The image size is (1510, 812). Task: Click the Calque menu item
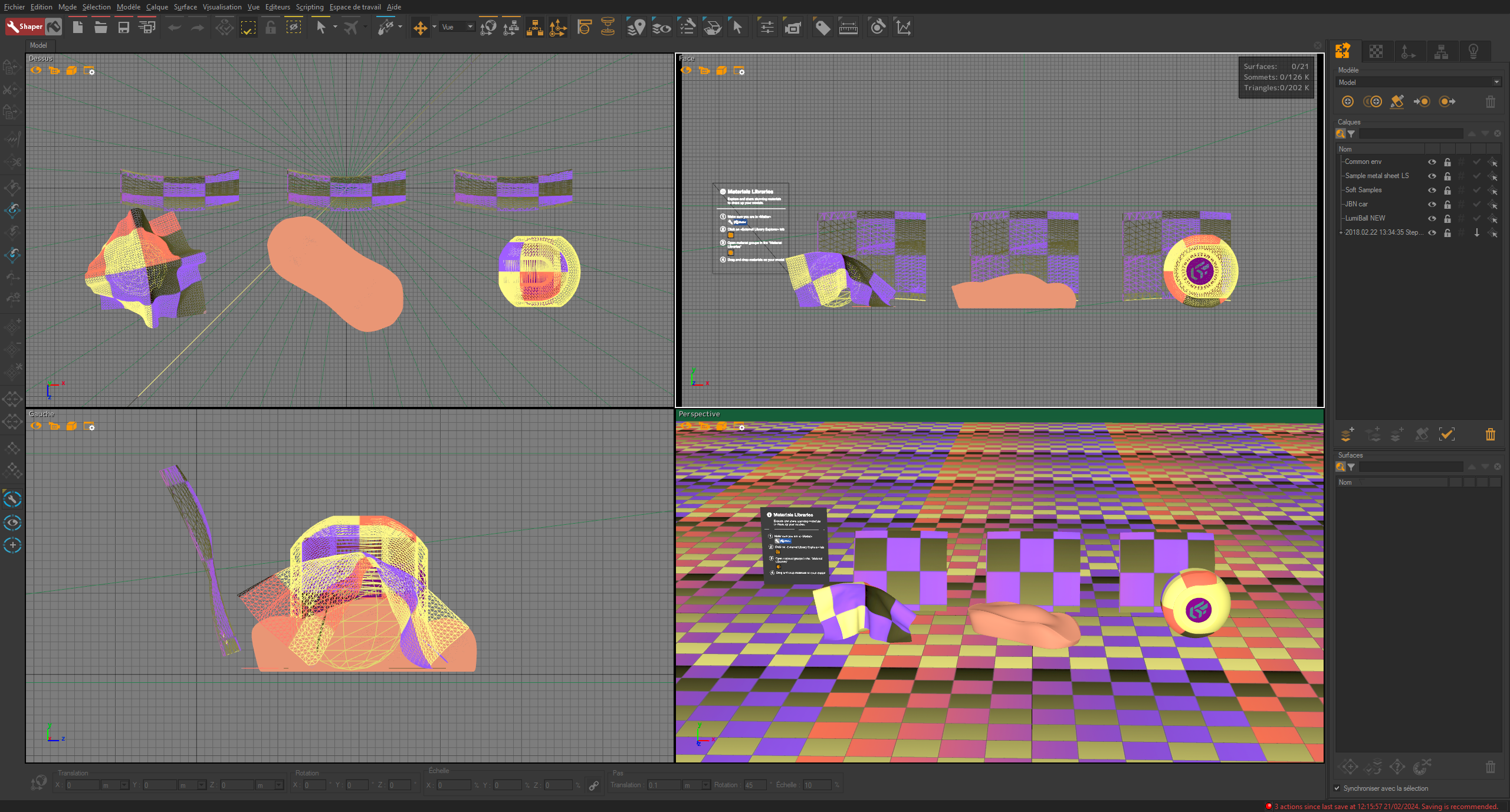point(156,7)
